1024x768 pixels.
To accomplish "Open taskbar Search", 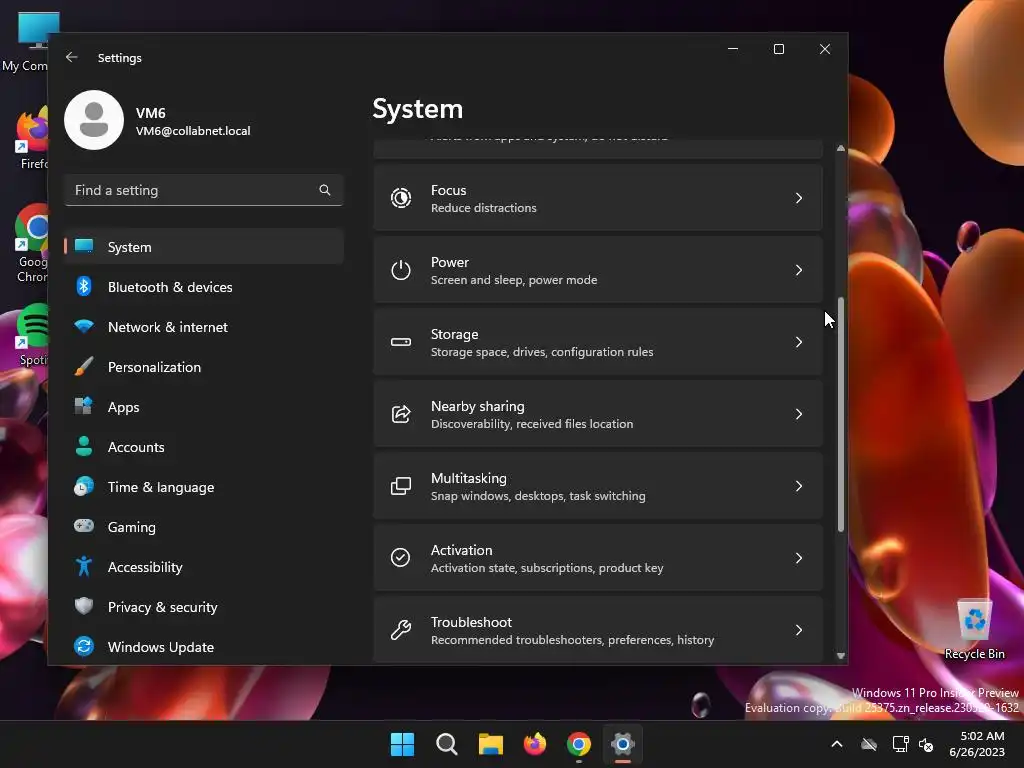I will [x=447, y=744].
